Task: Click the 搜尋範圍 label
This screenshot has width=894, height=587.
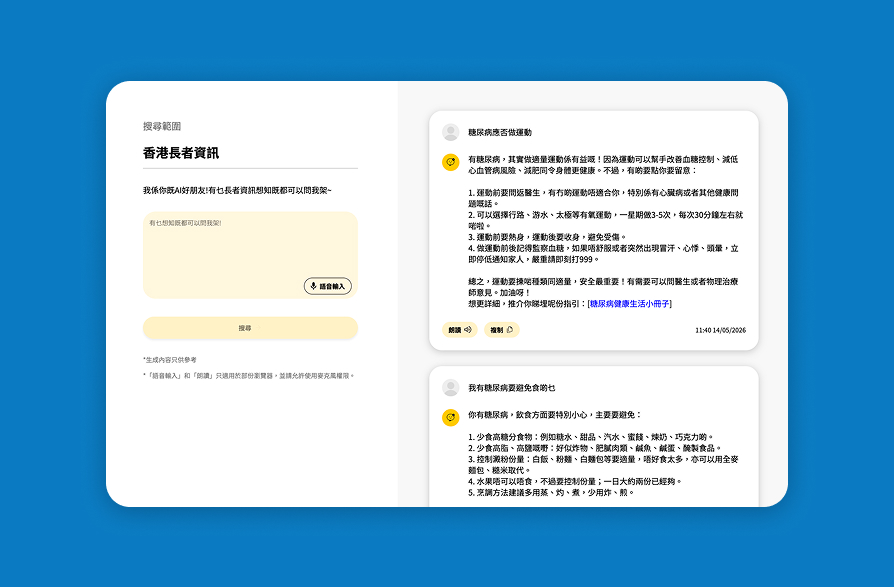Action: pyautogui.click(x=162, y=126)
